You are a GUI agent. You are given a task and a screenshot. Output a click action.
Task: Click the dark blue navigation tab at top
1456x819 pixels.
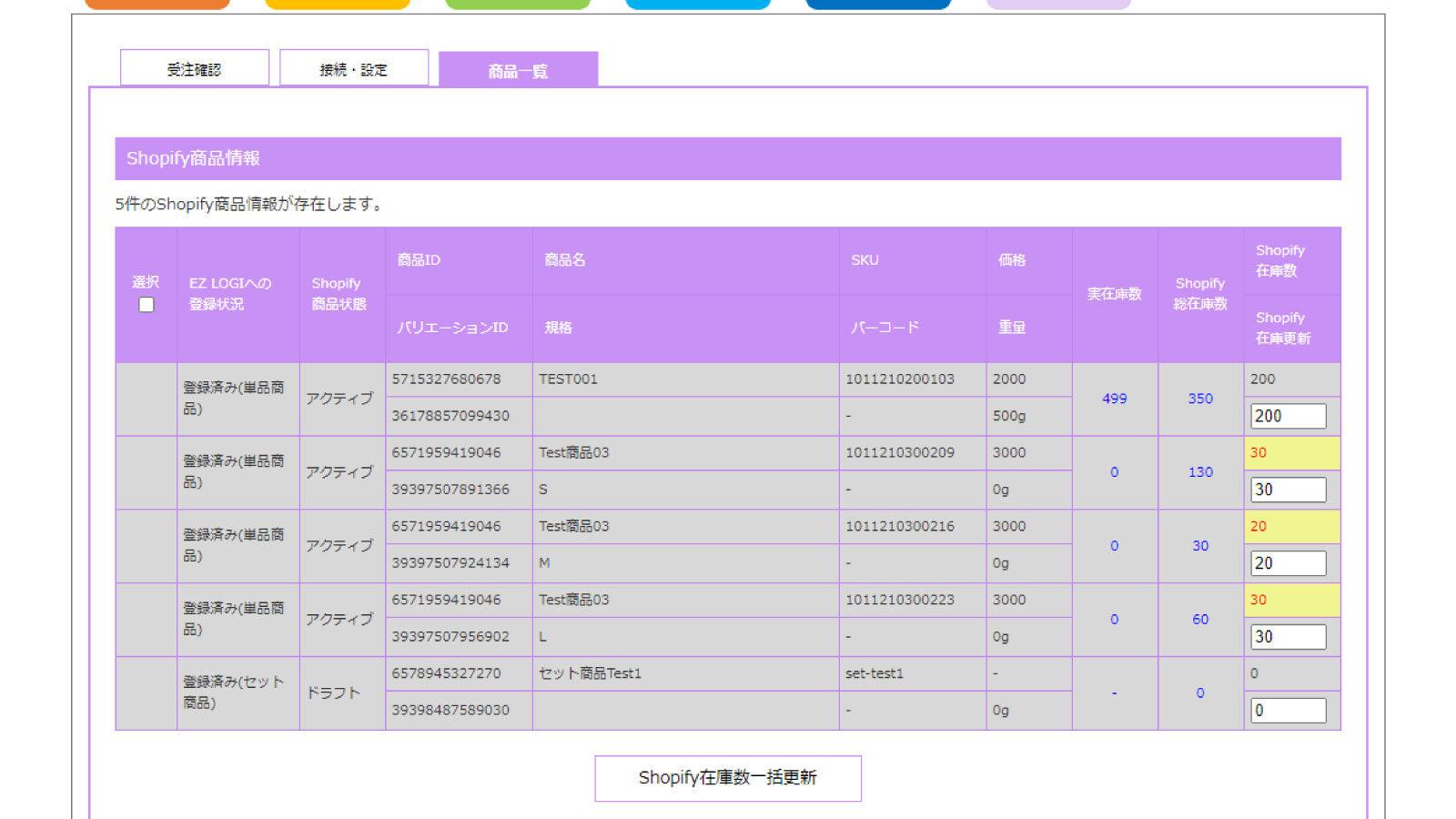pos(878,5)
